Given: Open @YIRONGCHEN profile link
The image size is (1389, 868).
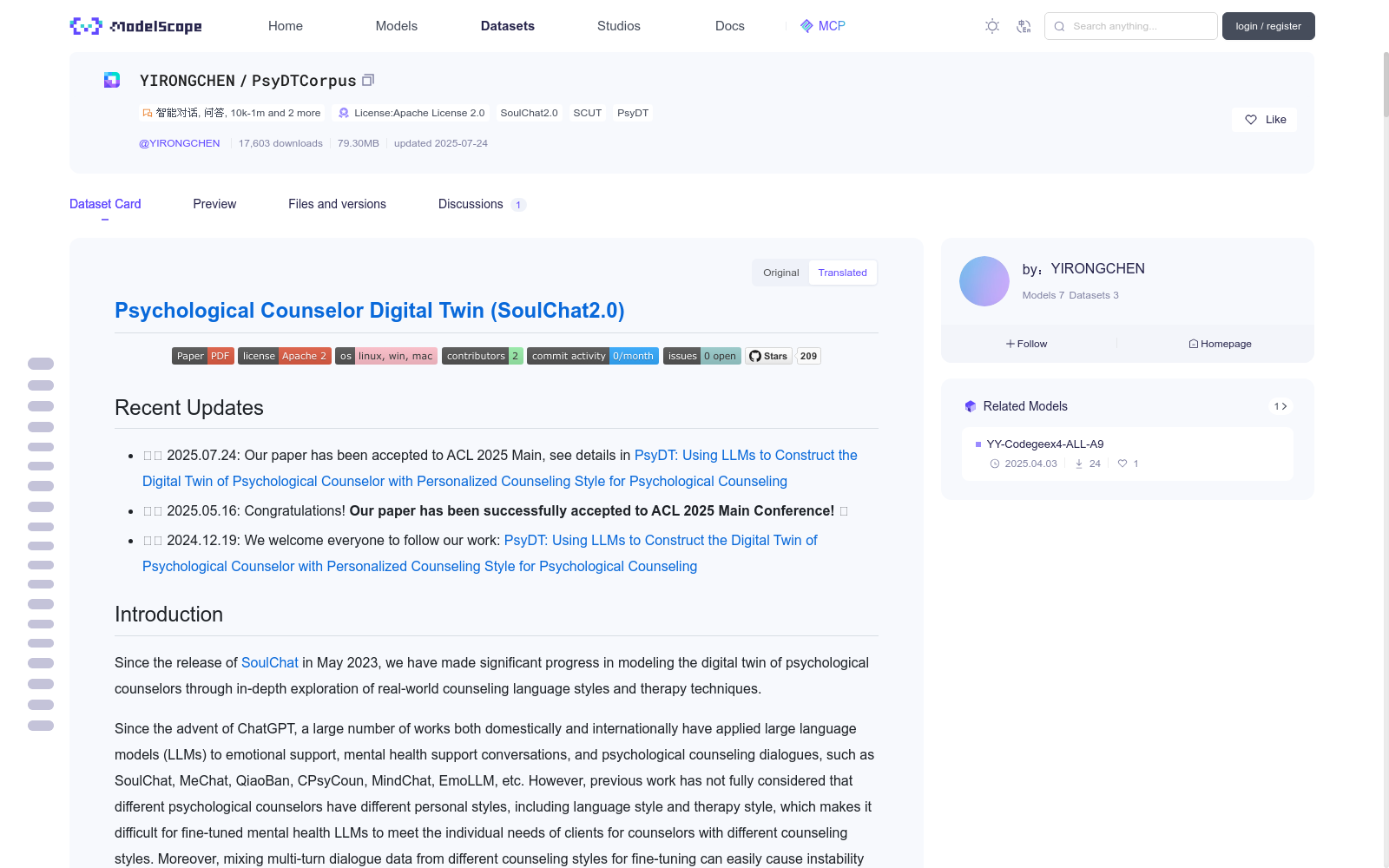Looking at the screenshot, I should click(x=180, y=143).
